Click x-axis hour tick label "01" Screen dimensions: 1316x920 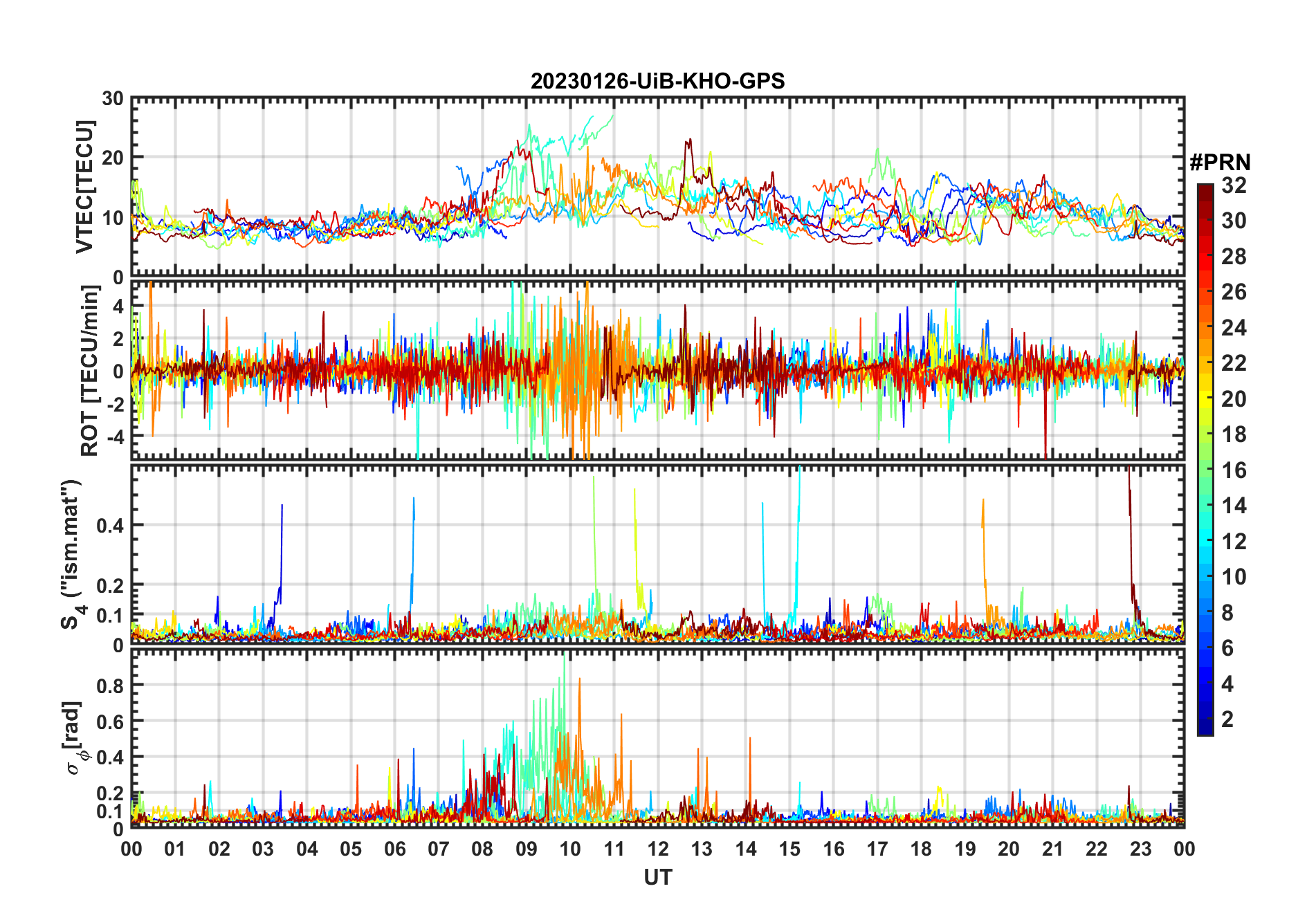175,849
